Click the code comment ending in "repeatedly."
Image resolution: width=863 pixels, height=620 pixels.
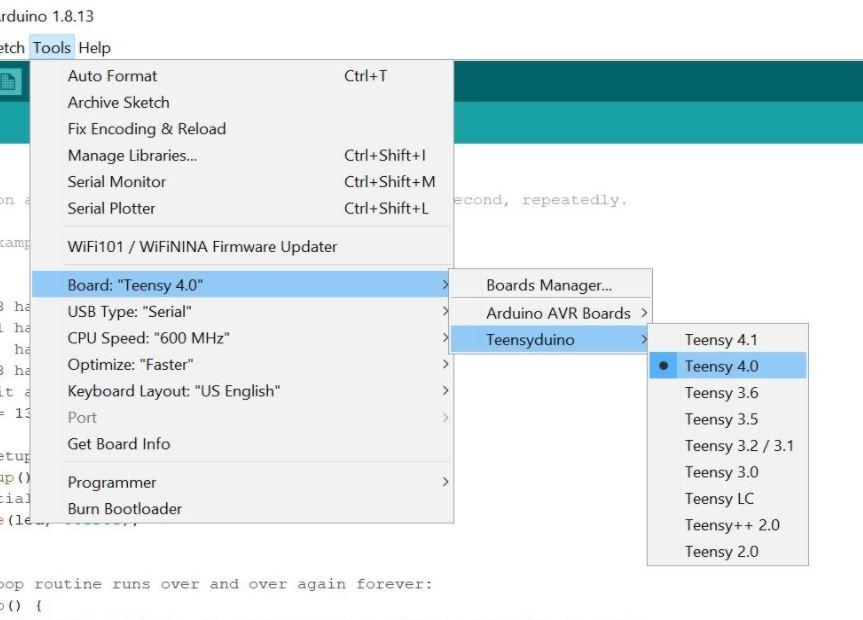[x=539, y=200]
